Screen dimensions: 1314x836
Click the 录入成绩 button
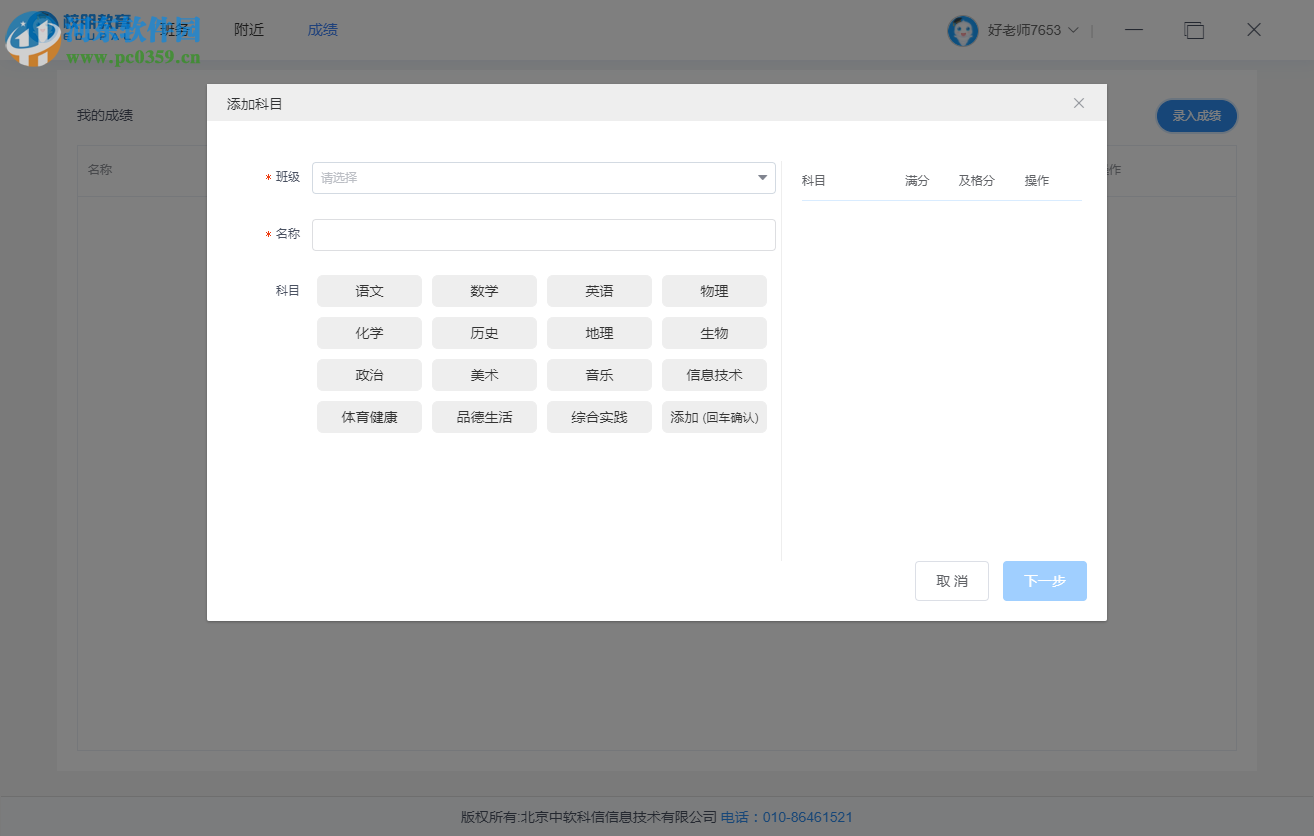pos(1196,116)
